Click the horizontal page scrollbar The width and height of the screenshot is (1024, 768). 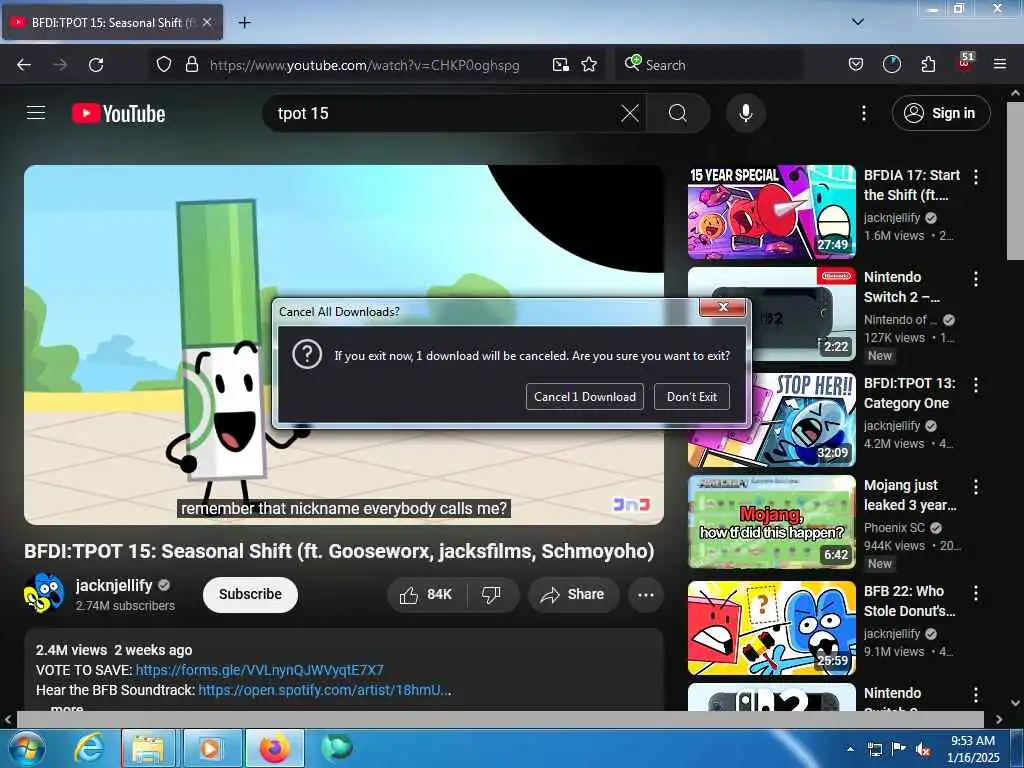coord(500,720)
